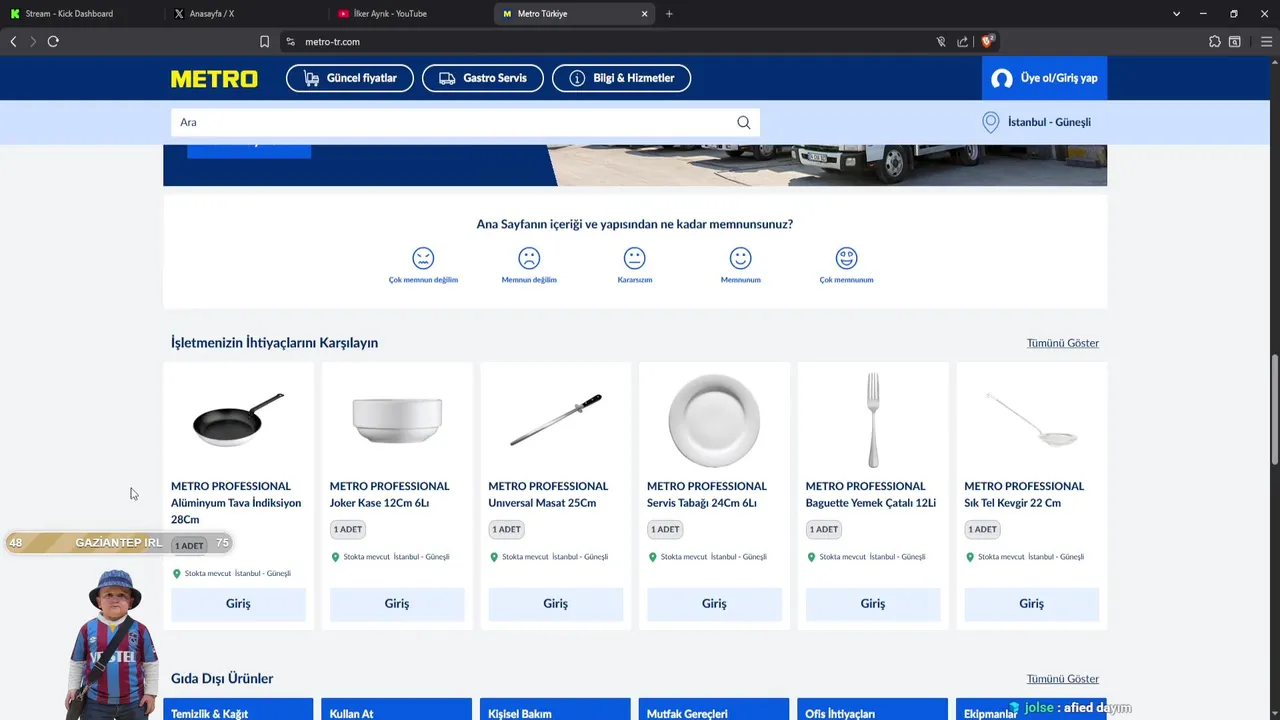
Task: Select 1 ADET for Universal Masat
Action: click(506, 529)
